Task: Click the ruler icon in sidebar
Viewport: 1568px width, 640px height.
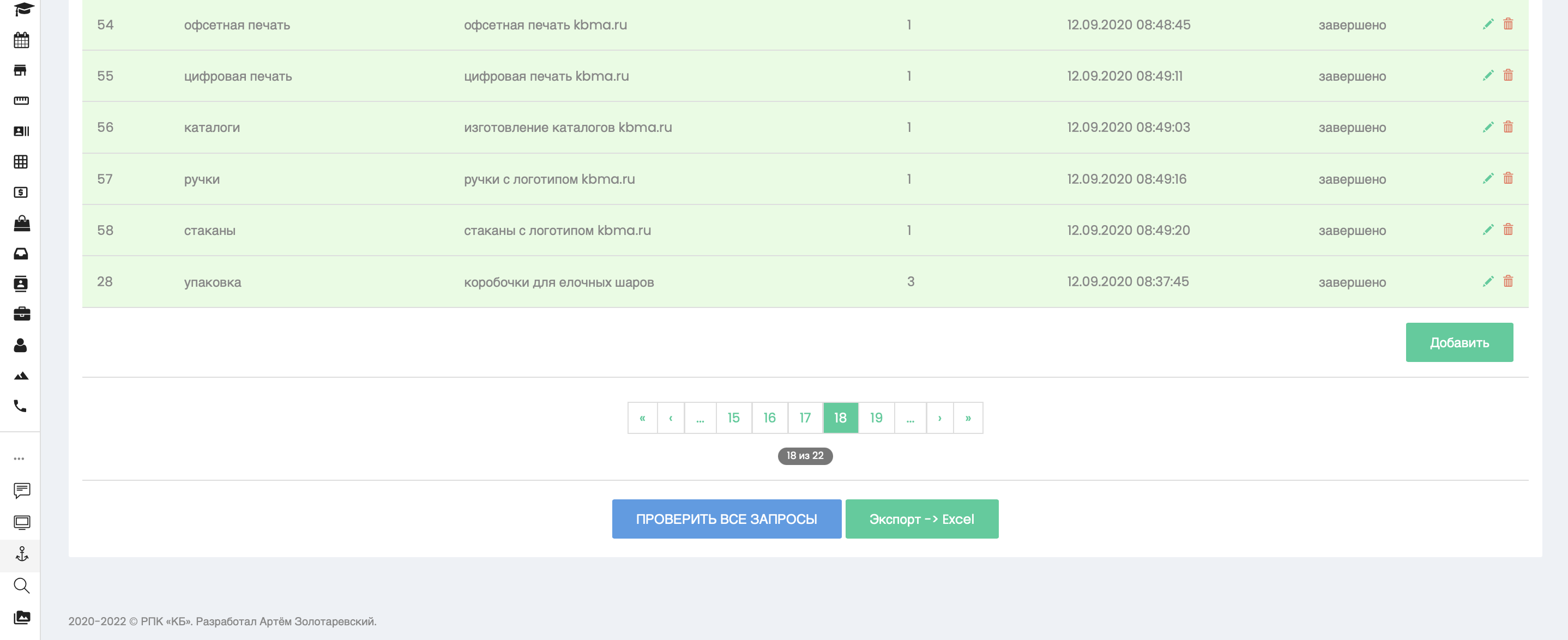Action: [21, 100]
